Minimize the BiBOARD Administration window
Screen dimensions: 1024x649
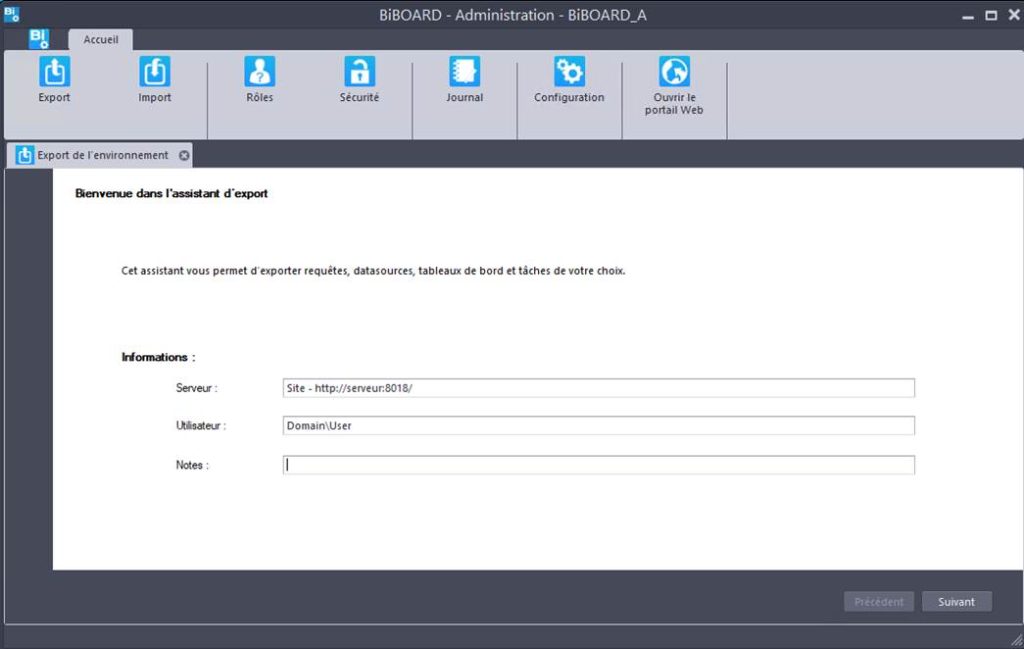968,17
